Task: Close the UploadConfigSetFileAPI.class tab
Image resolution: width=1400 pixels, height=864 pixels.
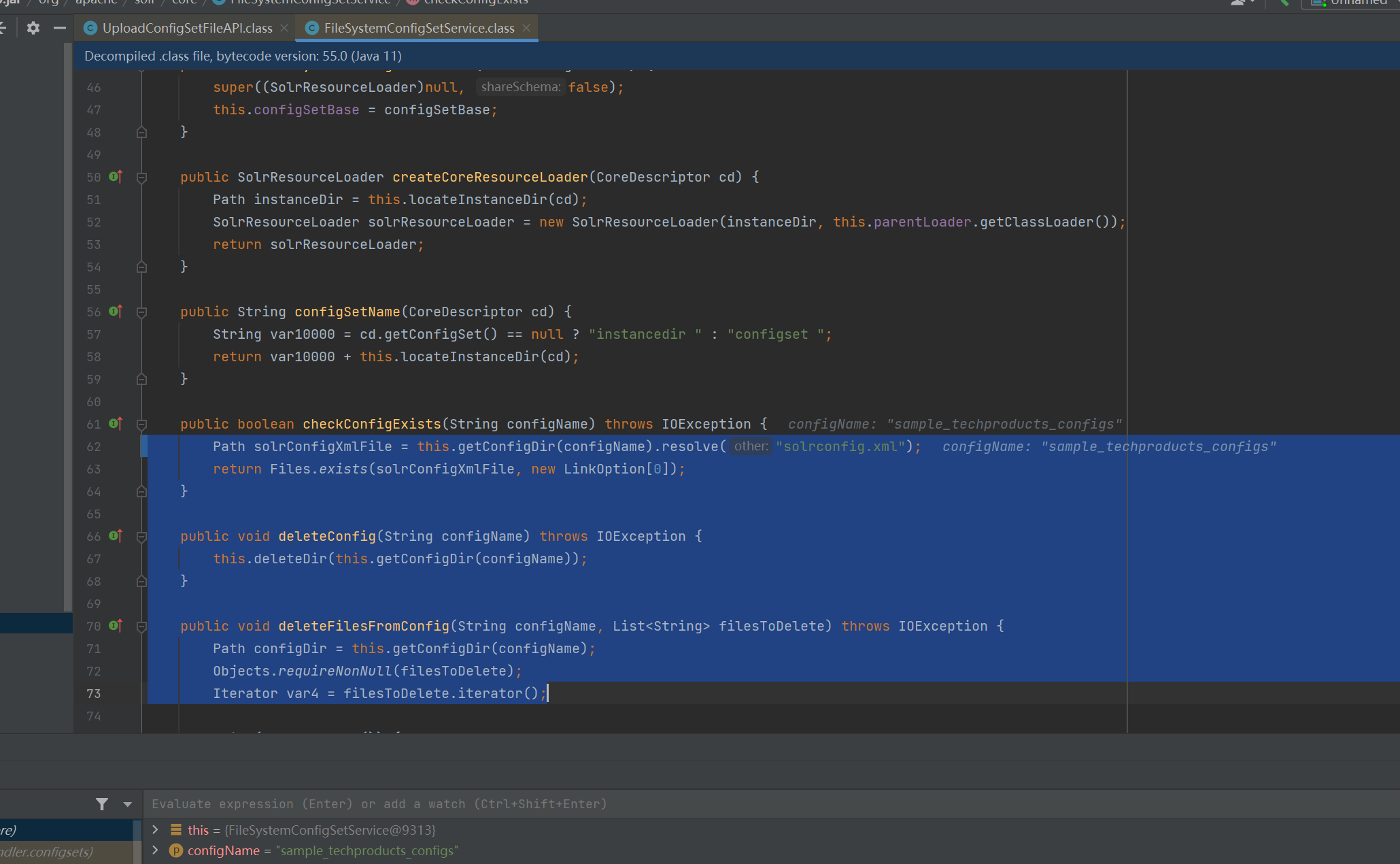Action: (x=284, y=28)
